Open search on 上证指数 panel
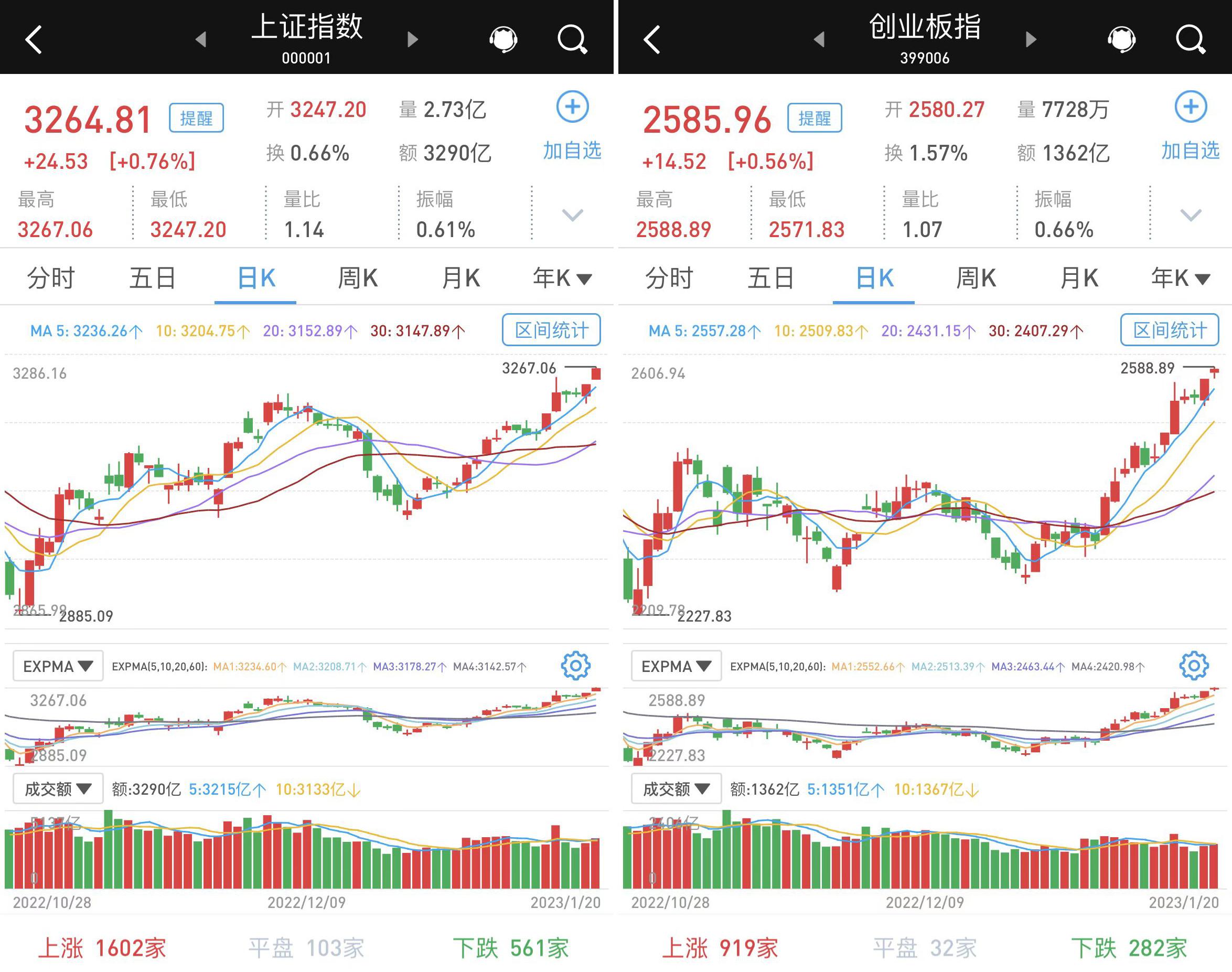Screen dimensions: 1232x972 [x=572, y=39]
